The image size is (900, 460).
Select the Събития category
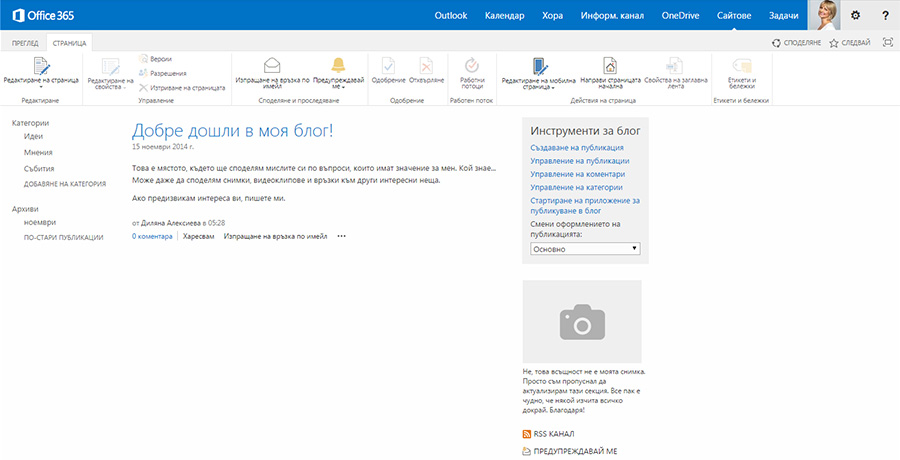tap(39, 168)
